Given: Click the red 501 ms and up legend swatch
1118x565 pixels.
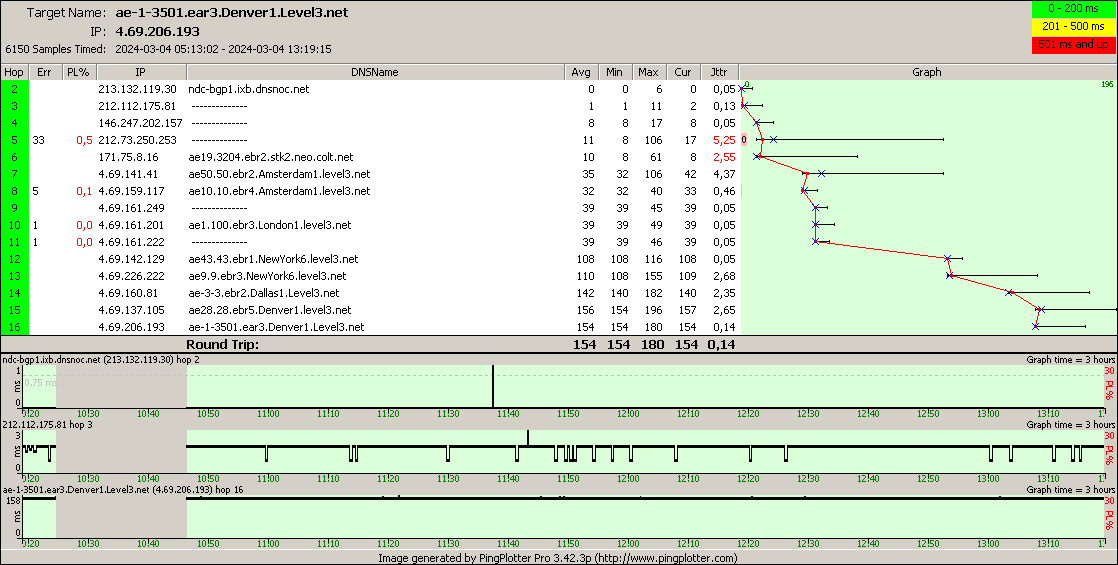Looking at the screenshot, I should click(1072, 45).
